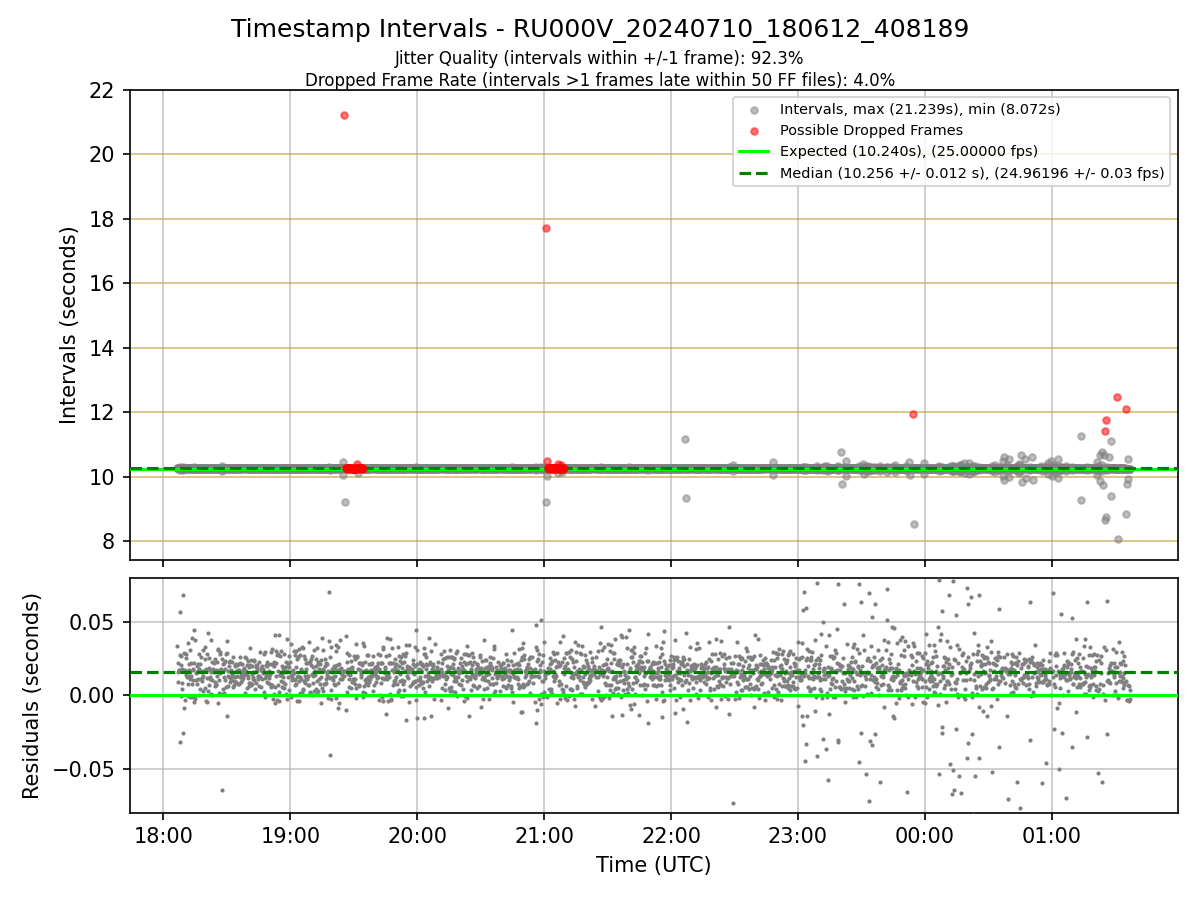
Task: Click the "Residuals (seconds)" y-axis label
Action: (x=32, y=696)
